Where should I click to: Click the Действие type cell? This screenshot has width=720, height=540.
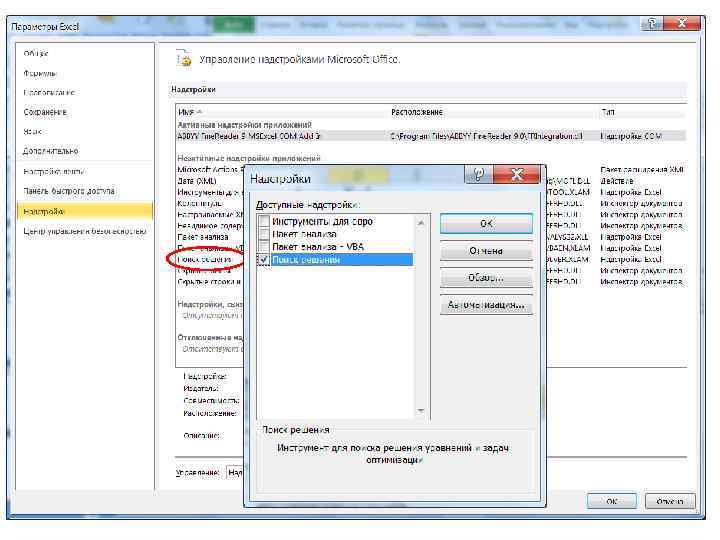coord(617,181)
